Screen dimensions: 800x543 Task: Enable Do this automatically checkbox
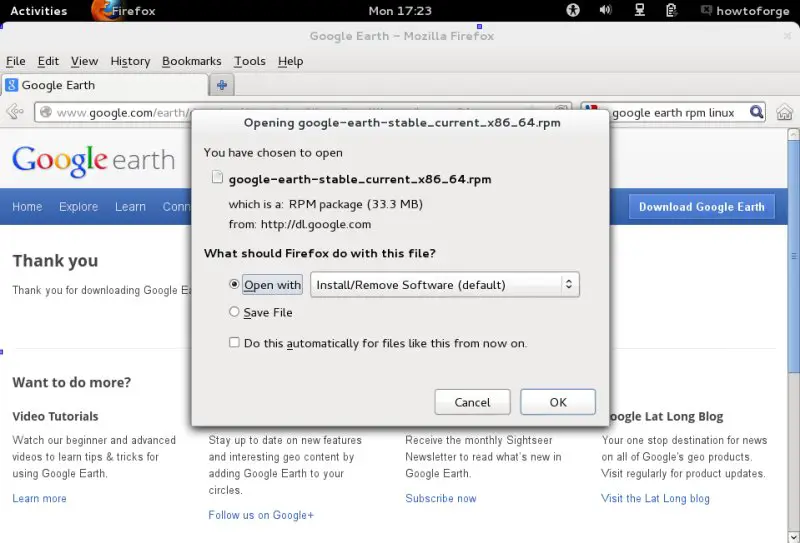(234, 342)
